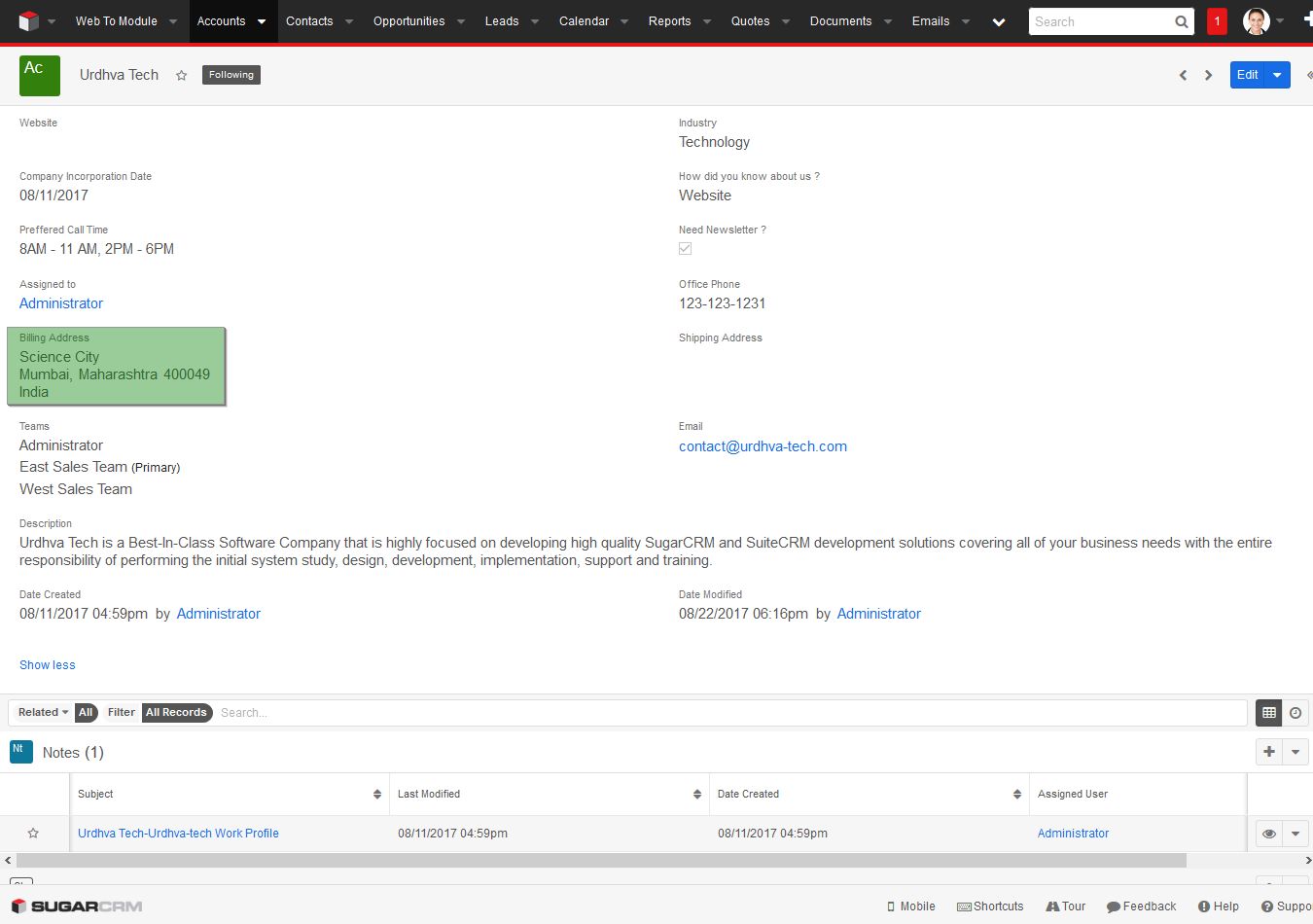
Task: Click the quick create plus icon
Action: click(x=1307, y=20)
